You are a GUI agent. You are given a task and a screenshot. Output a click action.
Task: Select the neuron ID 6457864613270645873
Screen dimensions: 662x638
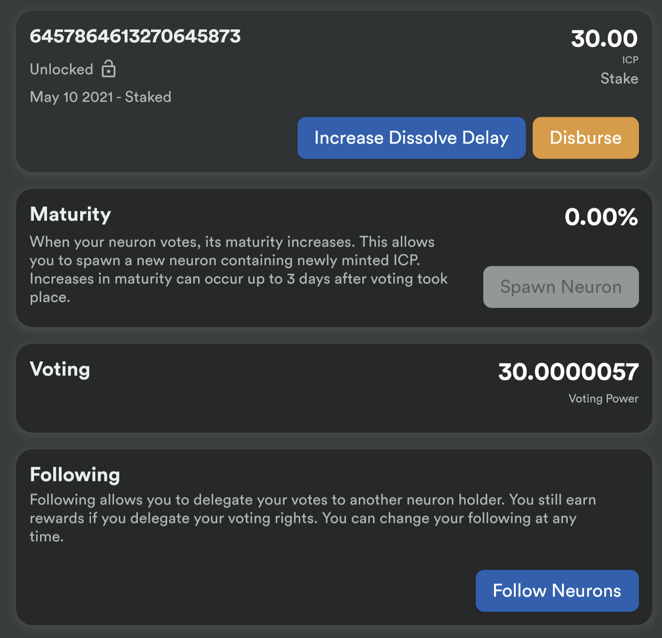pos(135,36)
